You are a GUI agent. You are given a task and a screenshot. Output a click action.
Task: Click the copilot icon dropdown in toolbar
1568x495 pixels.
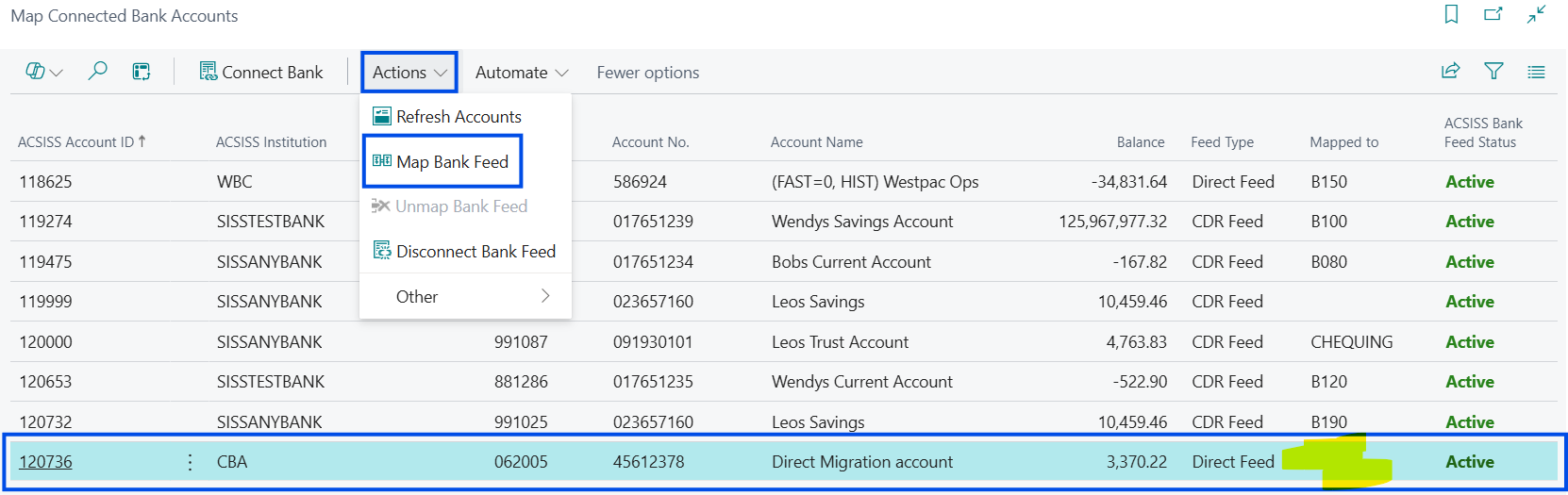point(43,72)
